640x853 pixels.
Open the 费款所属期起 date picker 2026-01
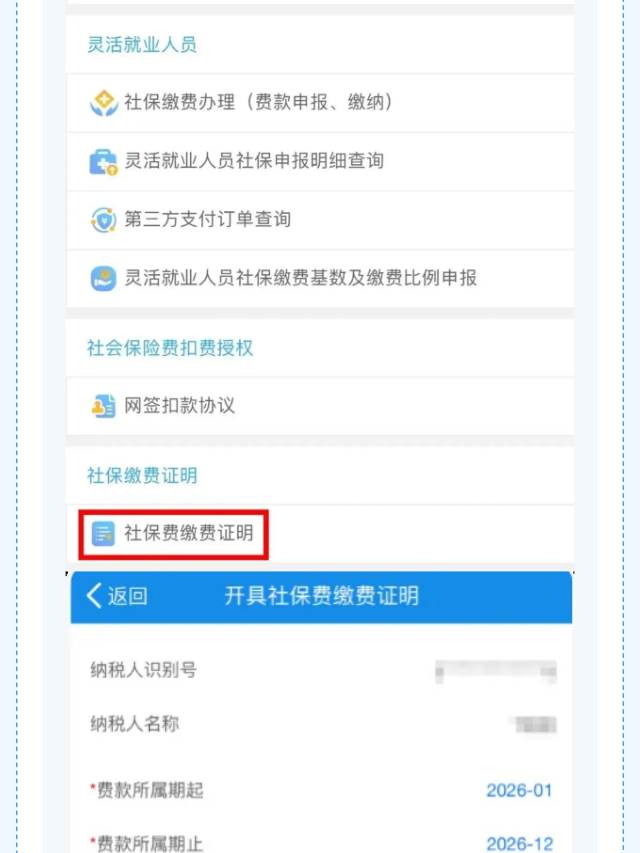point(519,791)
